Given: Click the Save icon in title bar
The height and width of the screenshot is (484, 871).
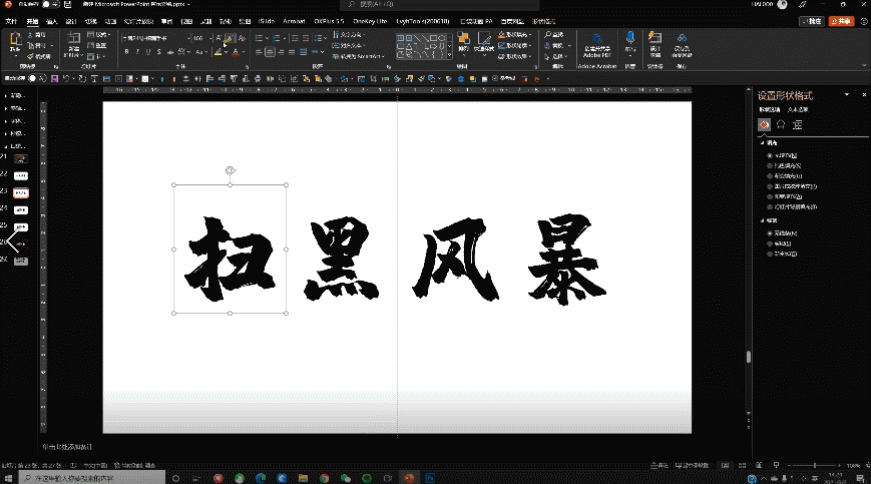Looking at the screenshot, I should pyautogui.click(x=68, y=4).
